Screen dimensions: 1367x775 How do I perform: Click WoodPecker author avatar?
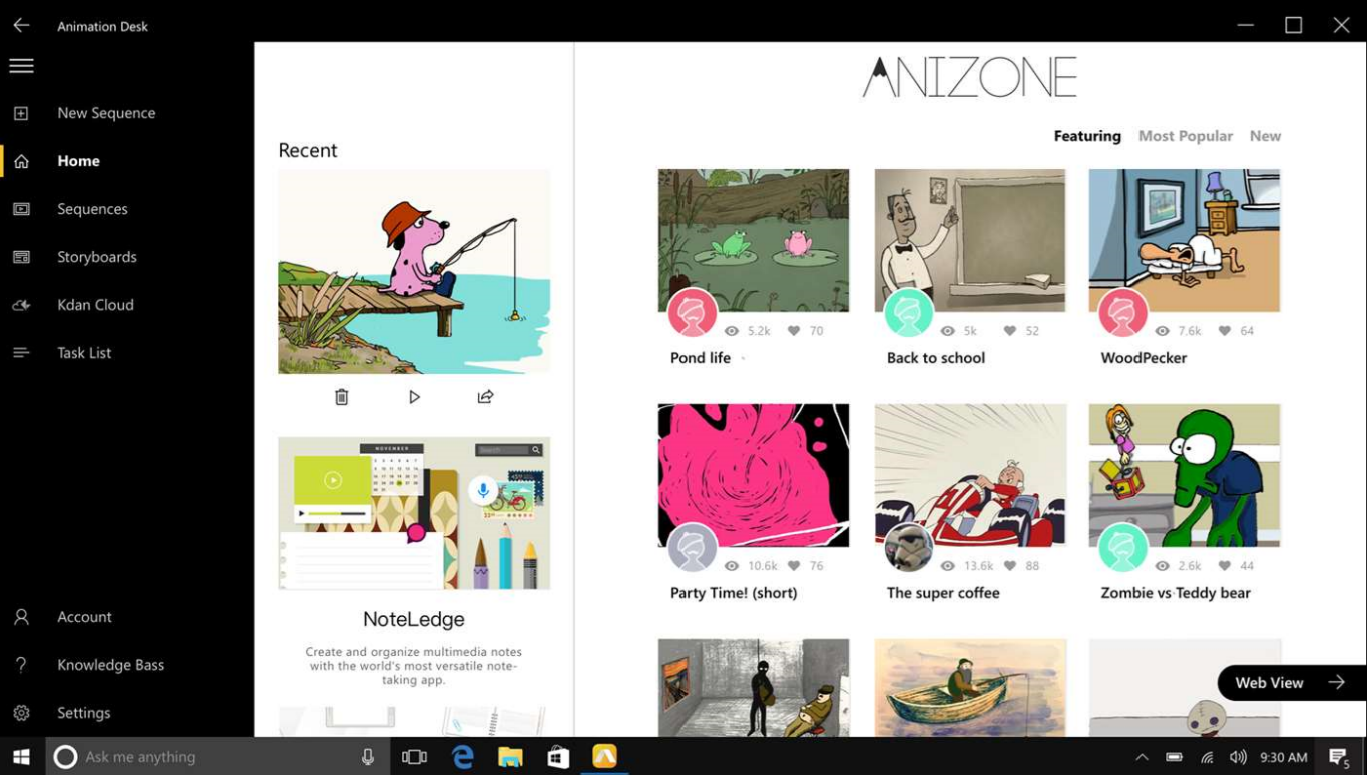pyautogui.click(x=1123, y=312)
